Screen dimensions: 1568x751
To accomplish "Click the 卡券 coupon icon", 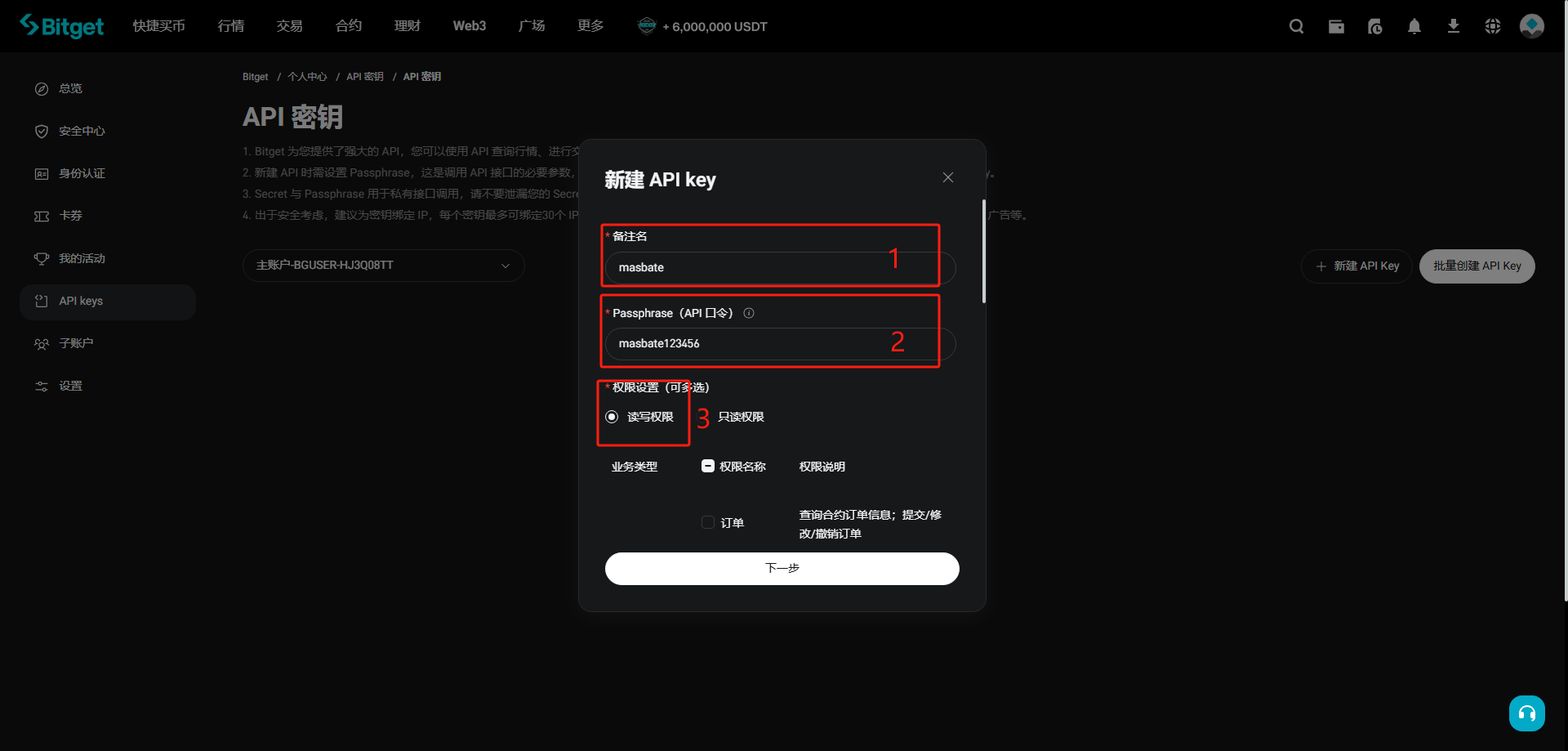I will pos(42,216).
